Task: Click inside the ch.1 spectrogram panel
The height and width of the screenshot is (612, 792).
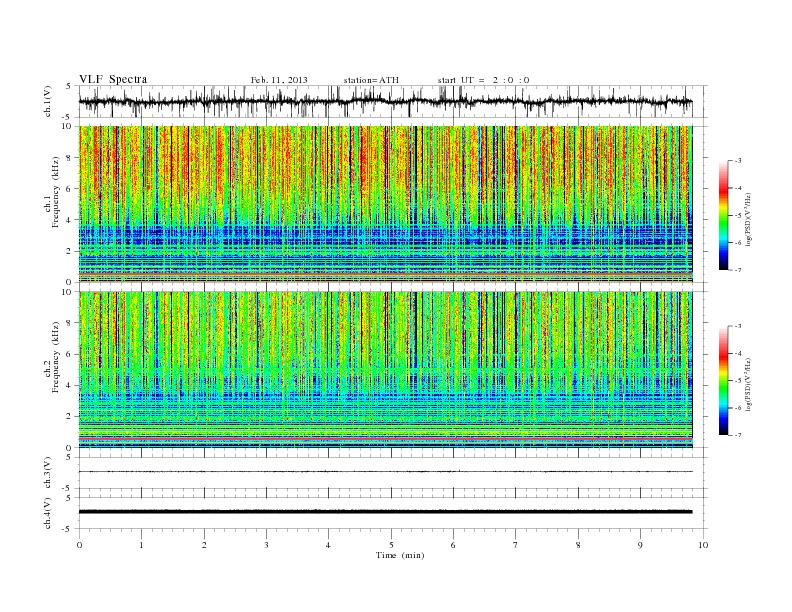Action: [385, 204]
